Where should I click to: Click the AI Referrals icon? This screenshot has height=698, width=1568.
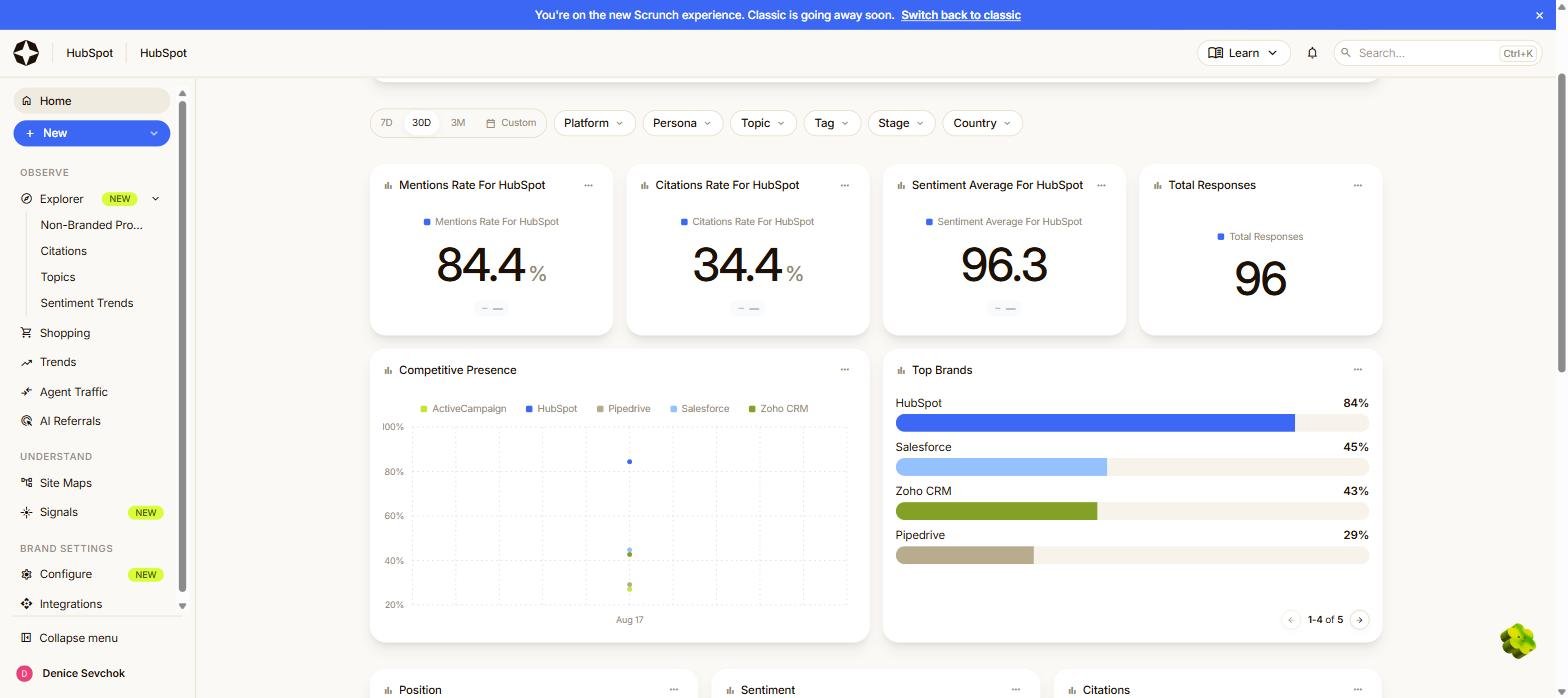26,421
